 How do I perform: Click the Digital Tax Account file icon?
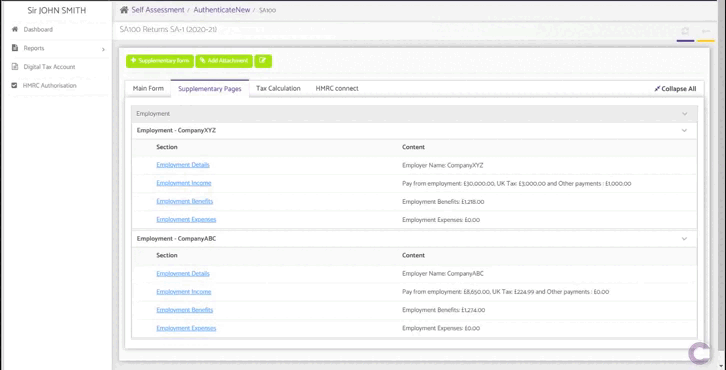coord(14,67)
